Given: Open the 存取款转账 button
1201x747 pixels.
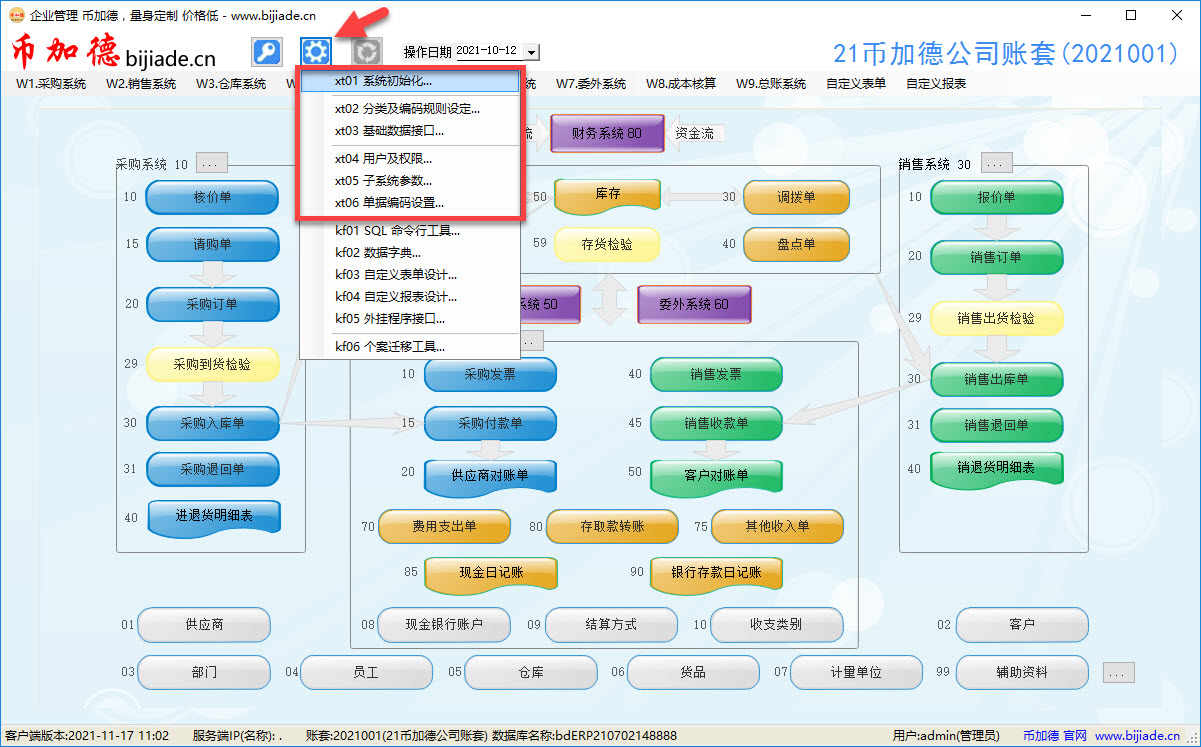Looking at the screenshot, I should pyautogui.click(x=612, y=527).
